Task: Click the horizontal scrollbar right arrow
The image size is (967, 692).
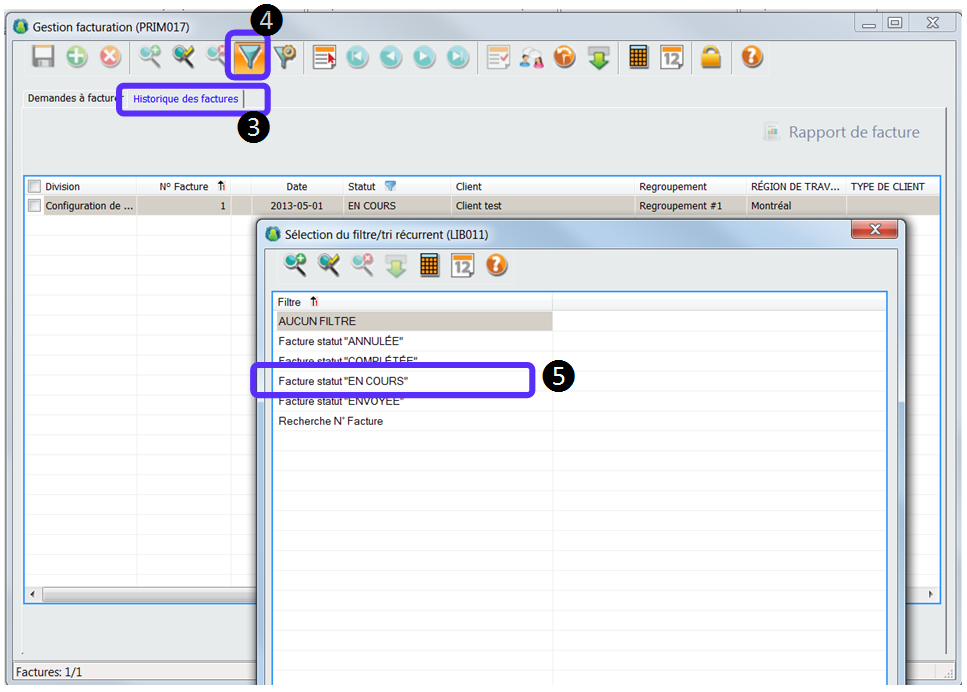Action: click(x=932, y=594)
